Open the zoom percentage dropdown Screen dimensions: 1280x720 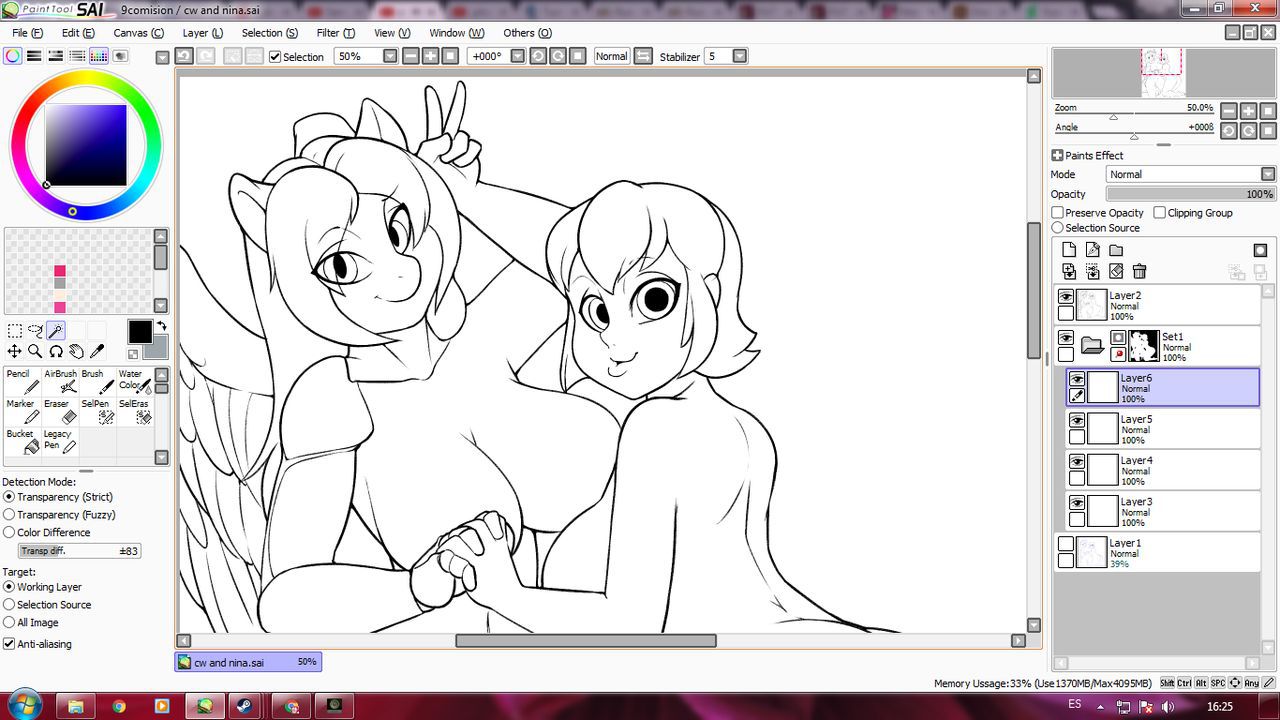390,56
